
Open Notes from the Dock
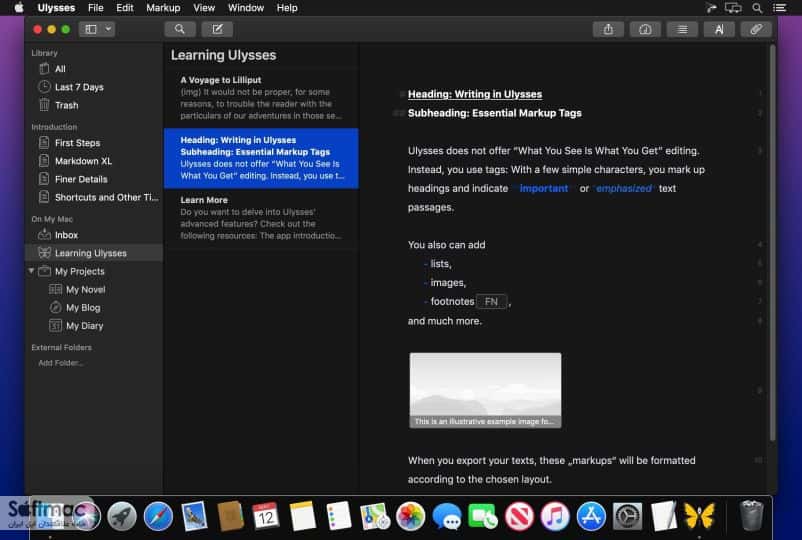coord(302,516)
